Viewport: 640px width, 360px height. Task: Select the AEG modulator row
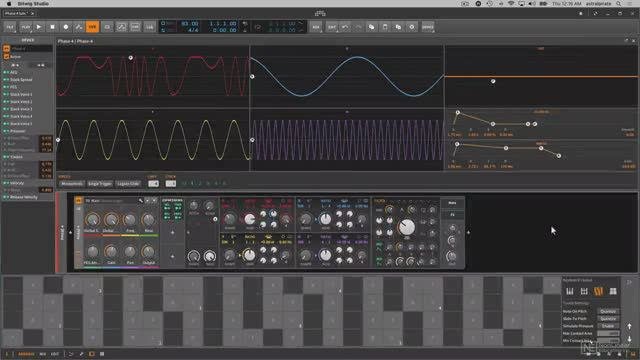pos(27,72)
